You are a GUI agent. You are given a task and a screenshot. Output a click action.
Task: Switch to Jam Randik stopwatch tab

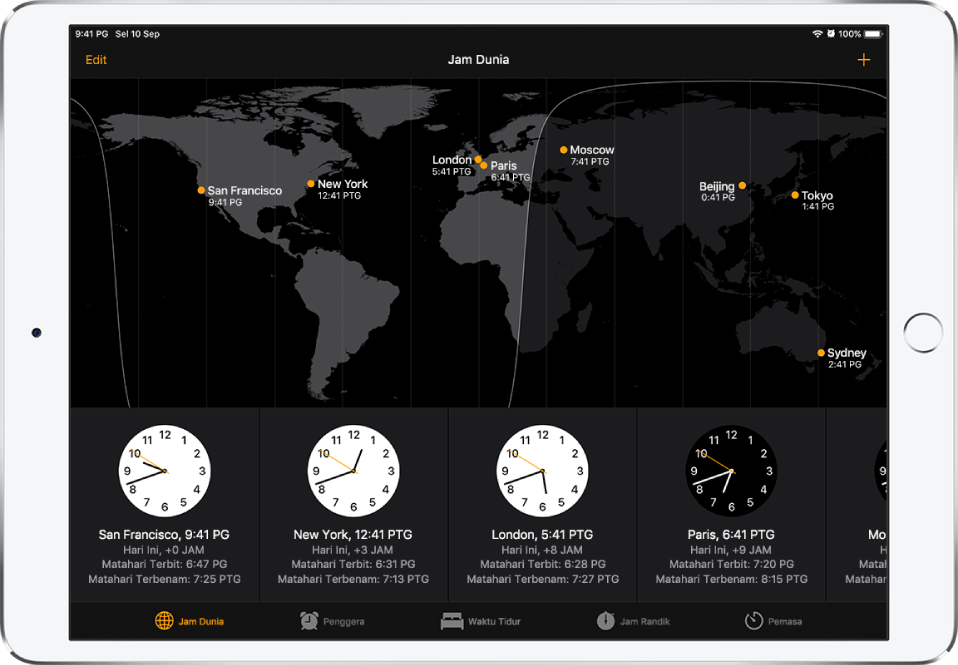(633, 621)
